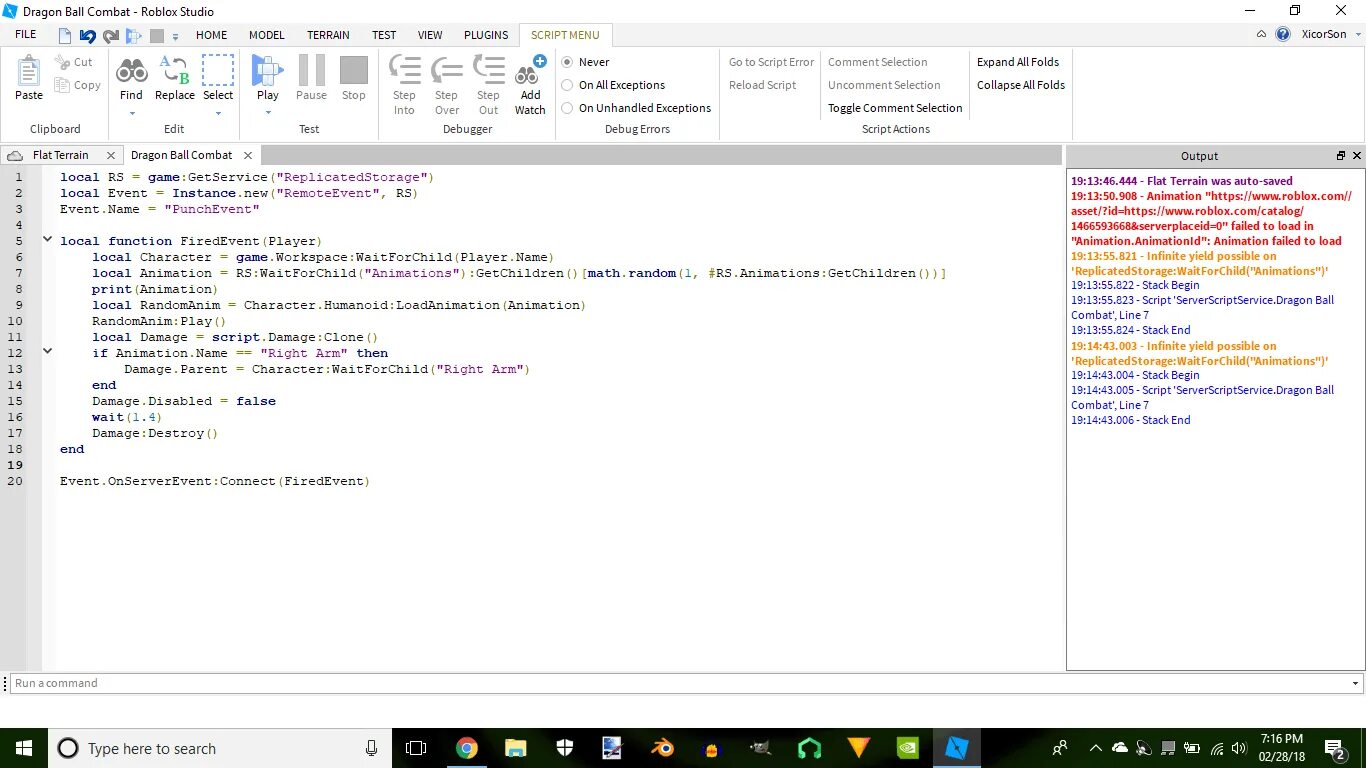This screenshot has width=1366, height=768.
Task: Select the Never debug errors option
Action: pos(586,62)
